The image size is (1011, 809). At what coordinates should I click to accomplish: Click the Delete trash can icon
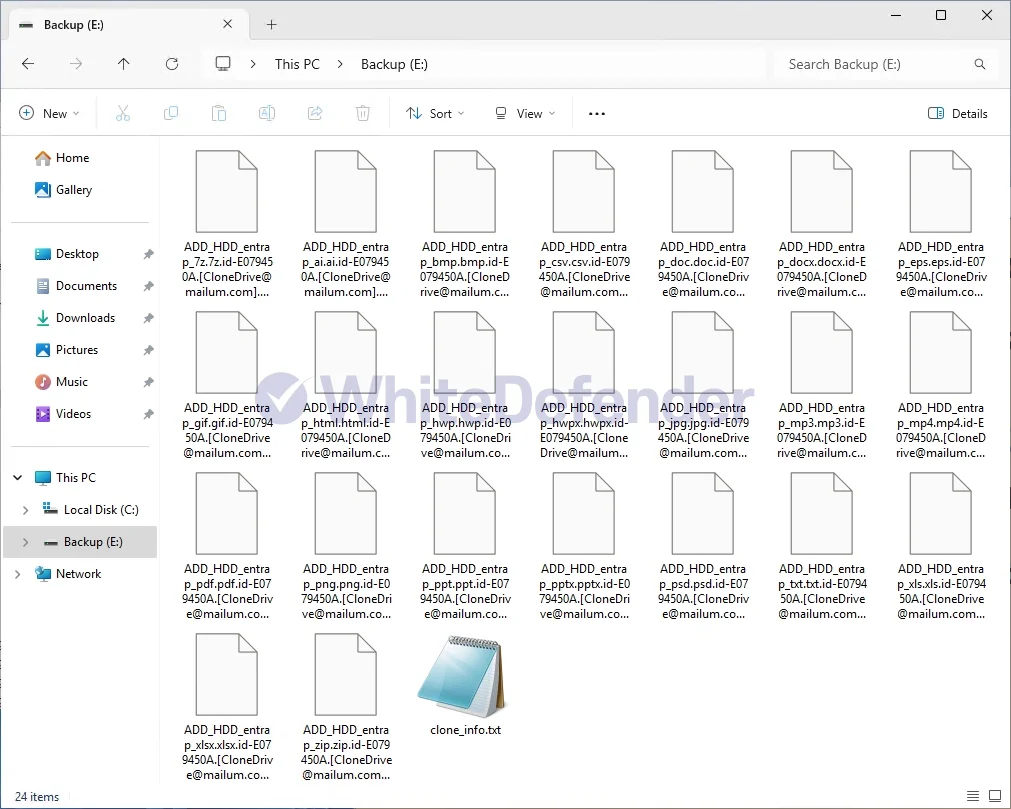[363, 114]
